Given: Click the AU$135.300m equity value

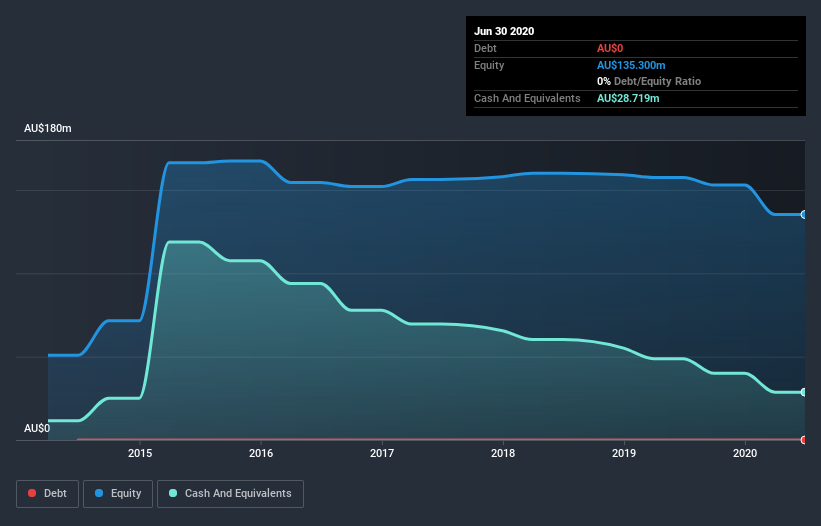Looking at the screenshot, I should (631, 65).
